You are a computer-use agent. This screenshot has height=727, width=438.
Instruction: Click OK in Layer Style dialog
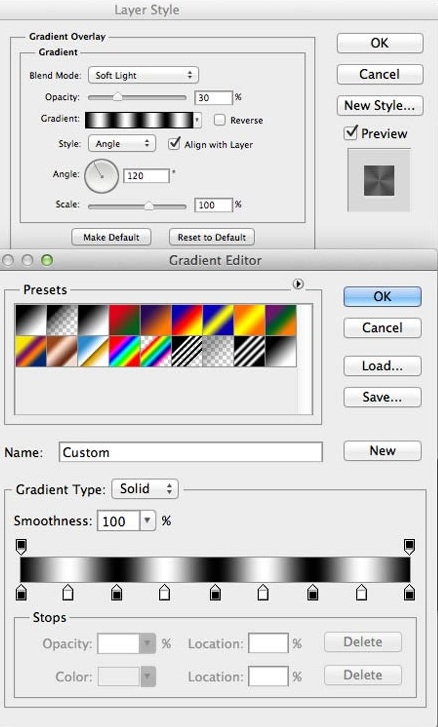[x=380, y=43]
